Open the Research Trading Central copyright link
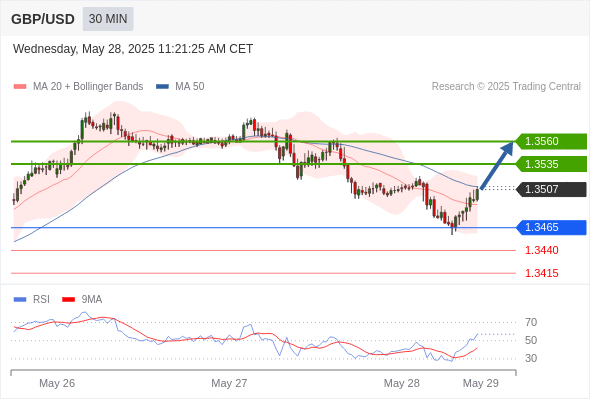Image resolution: width=590 pixels, height=400 pixels. point(506,87)
